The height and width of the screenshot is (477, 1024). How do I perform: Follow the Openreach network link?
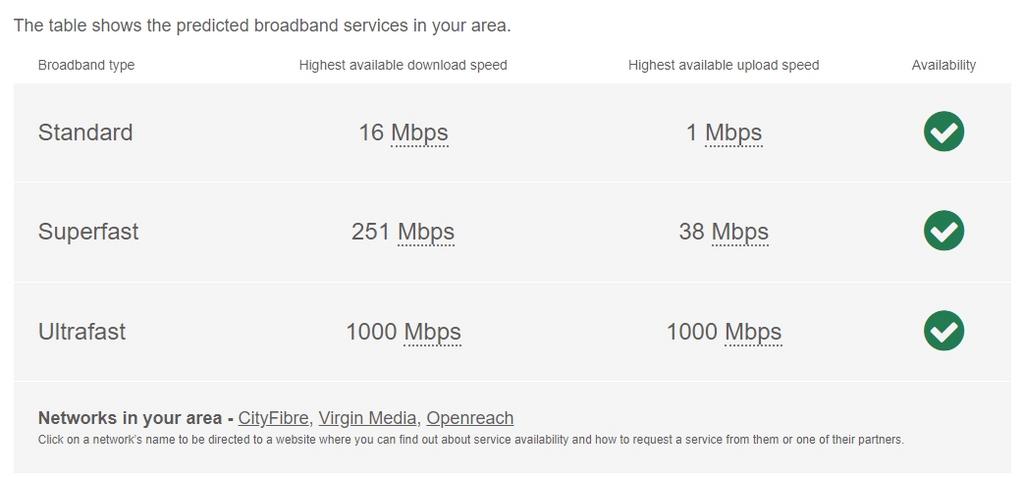pos(470,418)
